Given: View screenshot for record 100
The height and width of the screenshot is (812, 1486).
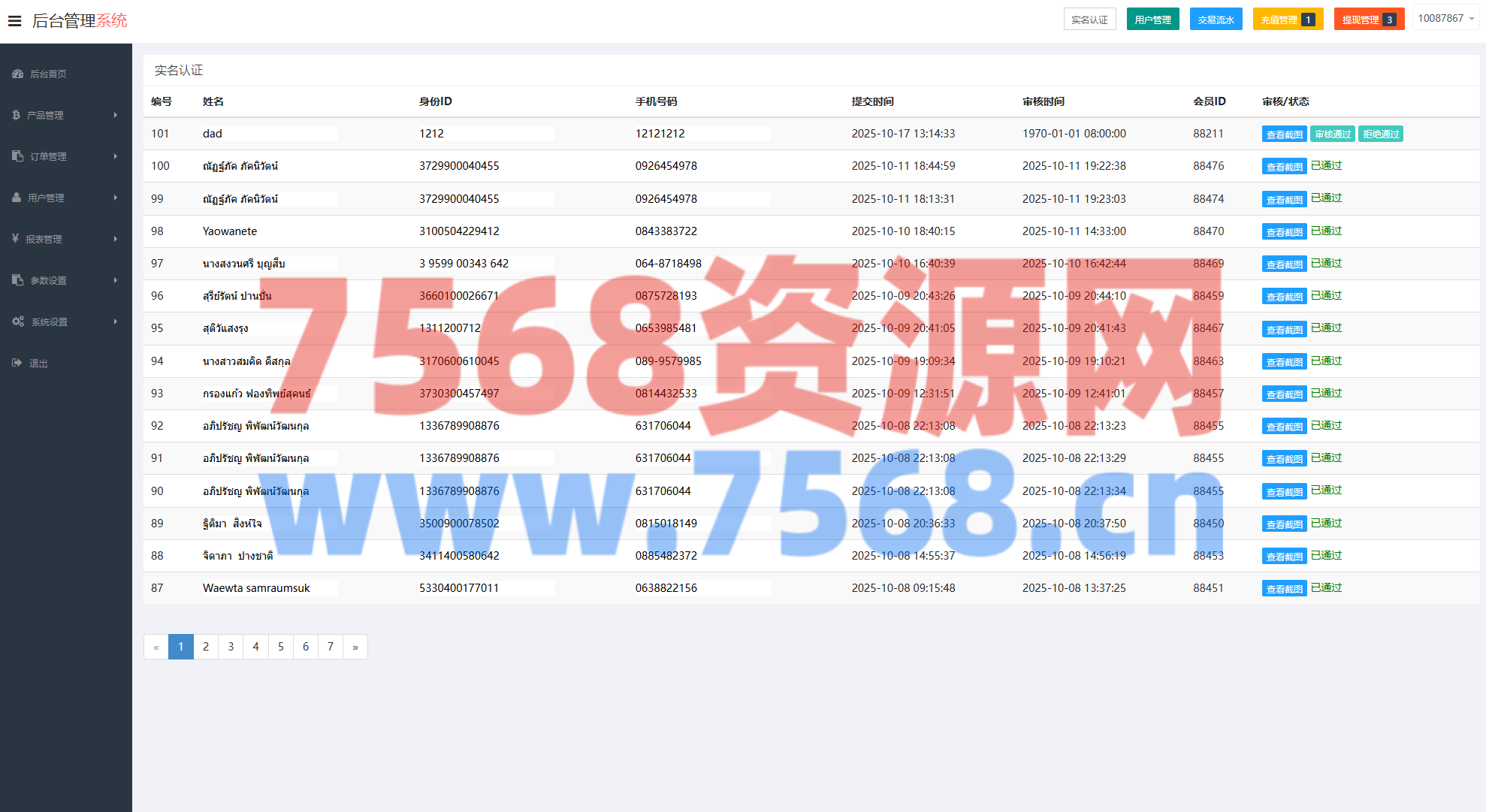Looking at the screenshot, I should [x=1284, y=167].
